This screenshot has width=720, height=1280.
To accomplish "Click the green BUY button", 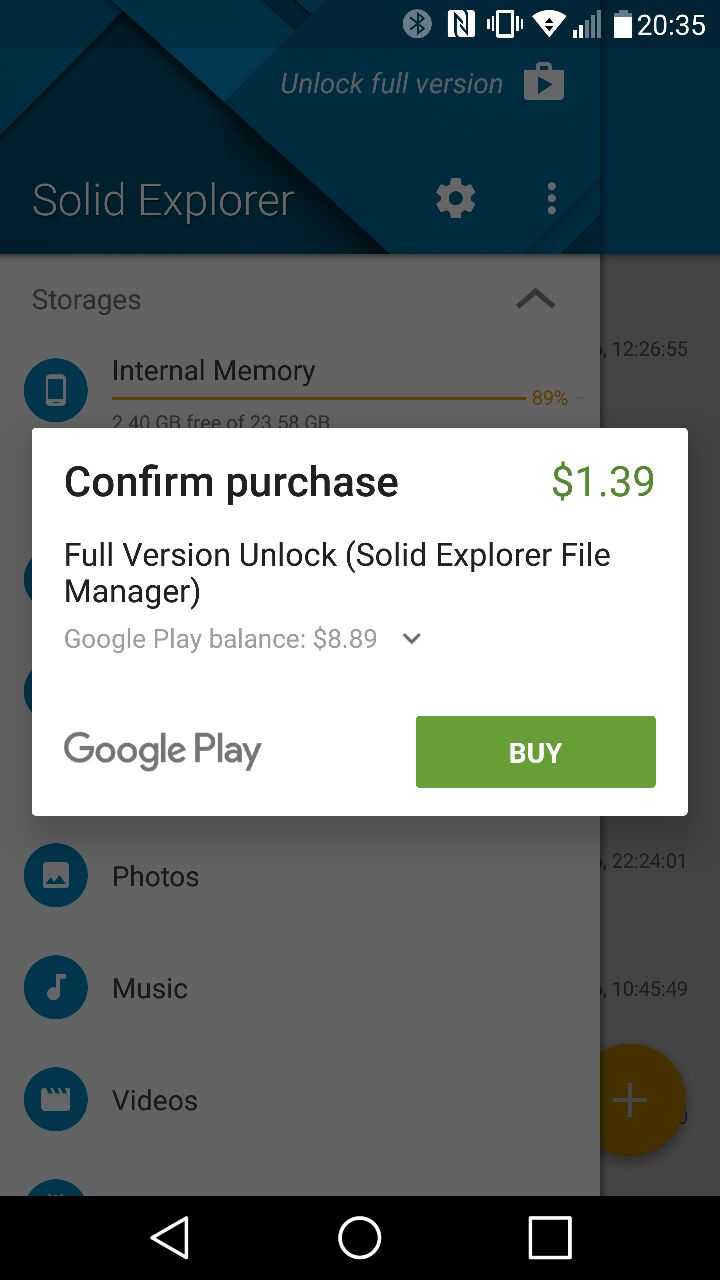I will coord(536,752).
